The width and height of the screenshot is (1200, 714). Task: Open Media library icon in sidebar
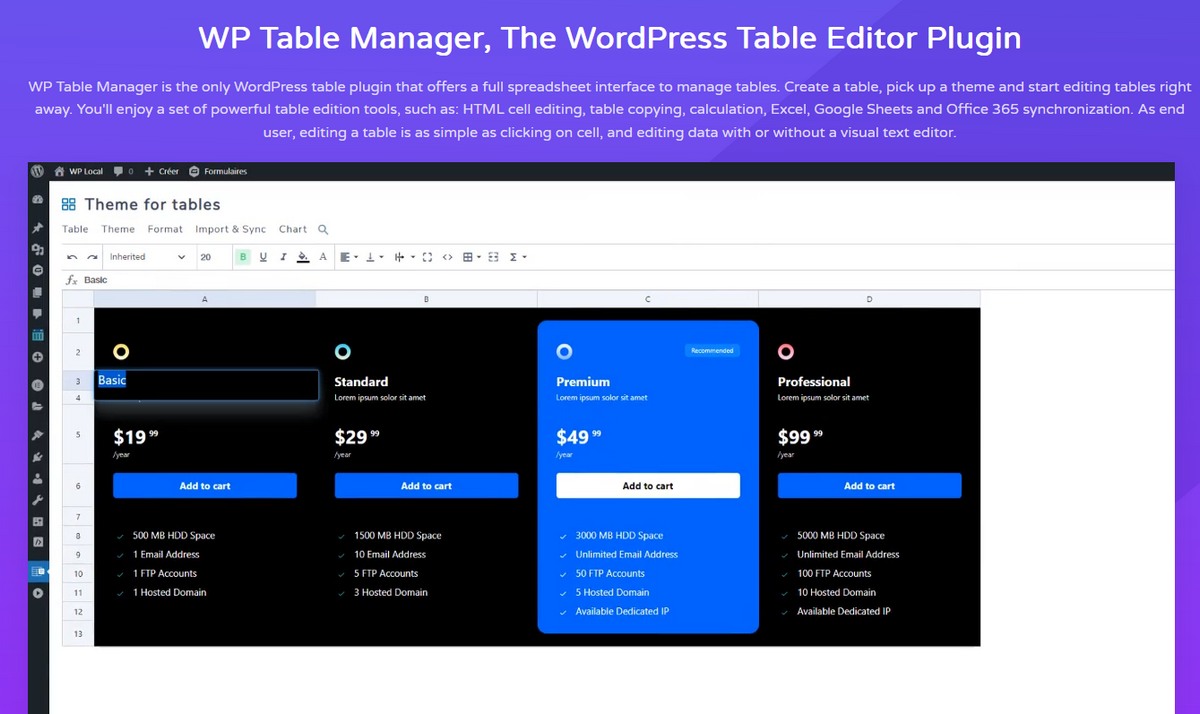(x=38, y=249)
